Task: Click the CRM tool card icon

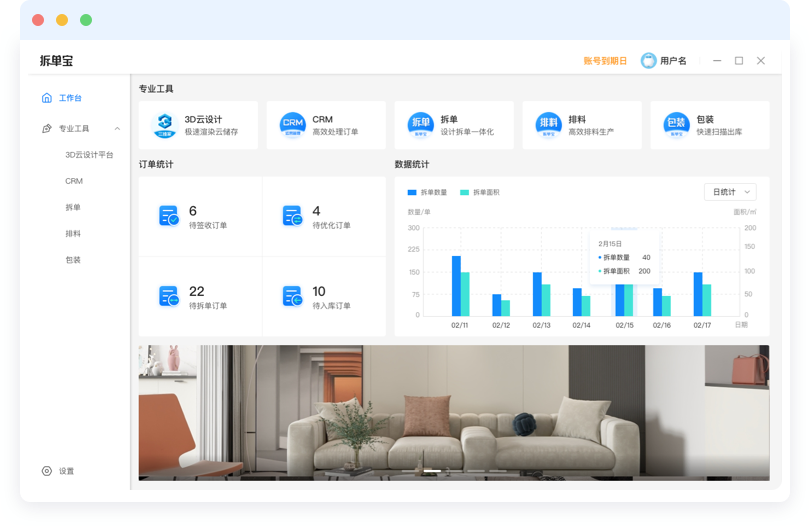Action: point(293,124)
